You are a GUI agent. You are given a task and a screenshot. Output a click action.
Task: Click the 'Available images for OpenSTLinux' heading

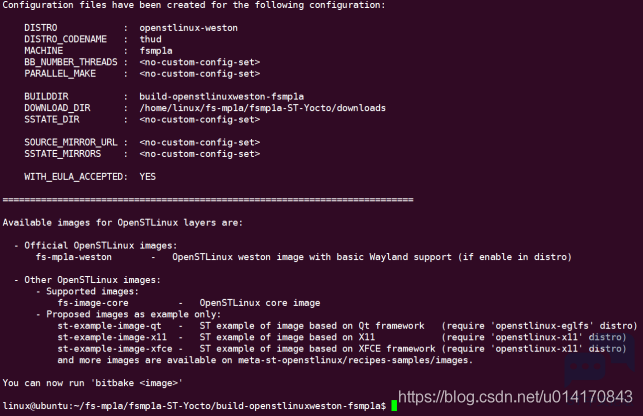pos(123,223)
